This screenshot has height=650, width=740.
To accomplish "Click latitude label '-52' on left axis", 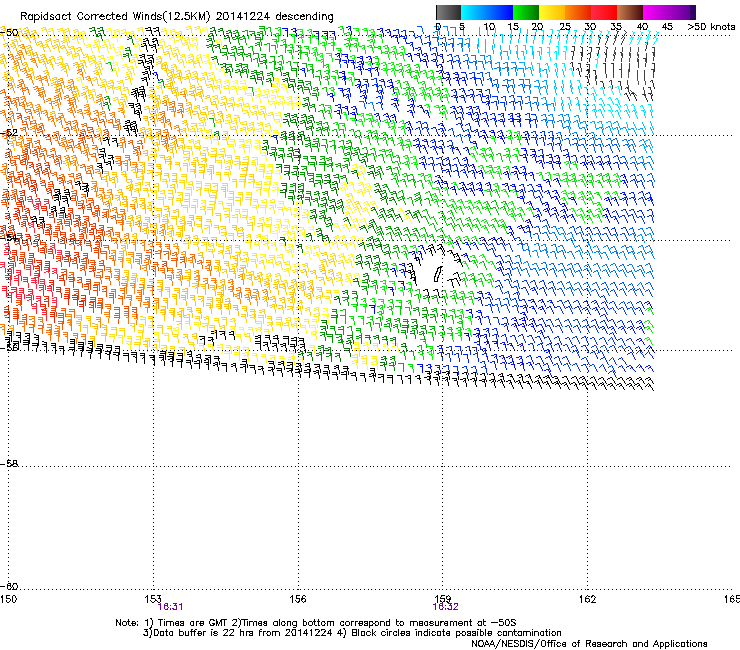I will tap(9, 133).
